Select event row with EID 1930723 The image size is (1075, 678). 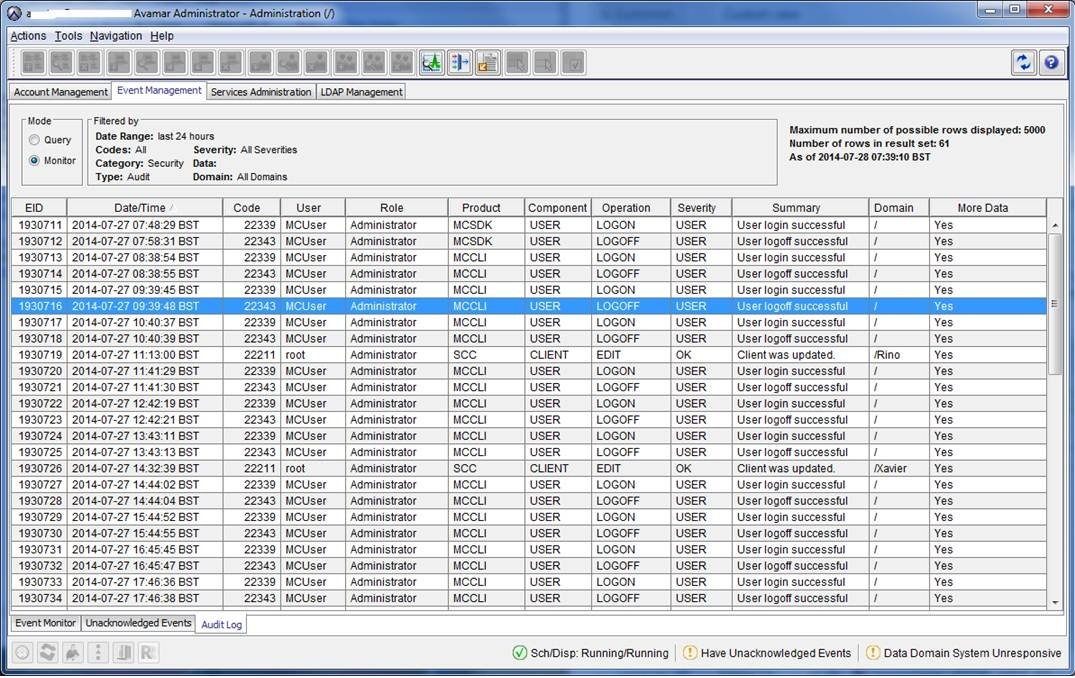[529, 420]
